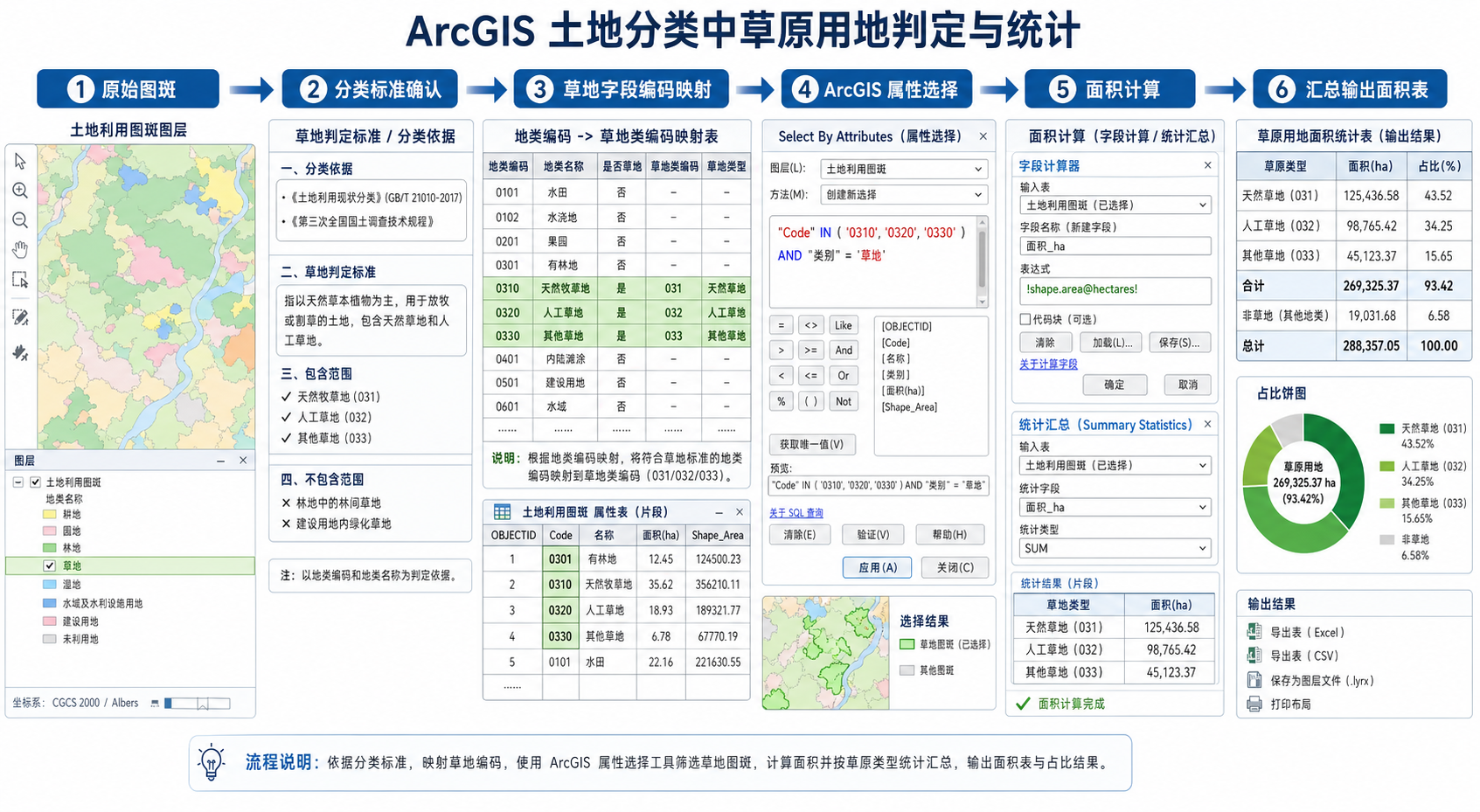Screen dimensions: 1480x812
Task: Select [Shape_Area] in the field list
Action: (x=909, y=407)
